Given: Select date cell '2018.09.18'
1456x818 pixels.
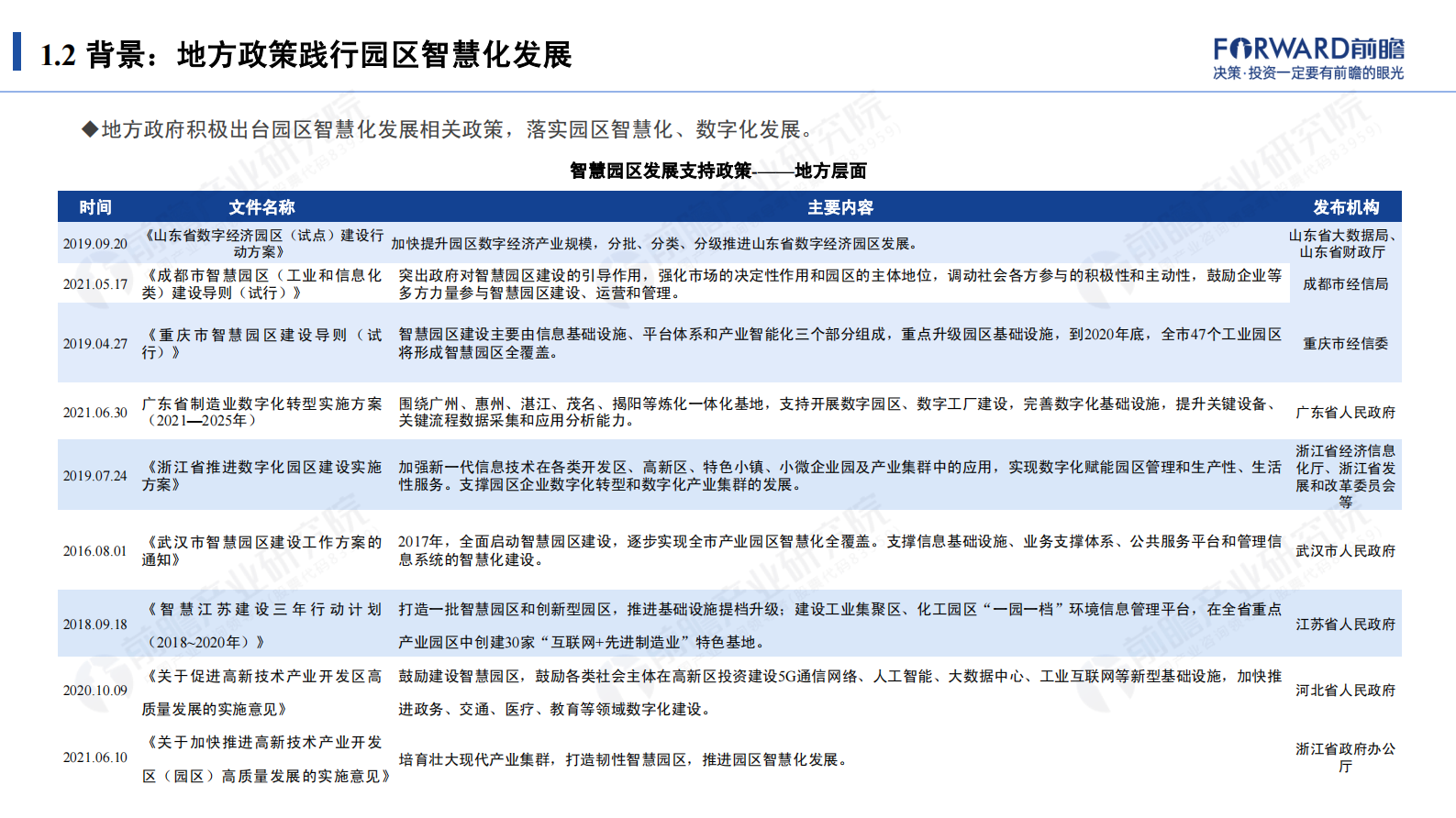Looking at the screenshot, I should point(95,625).
